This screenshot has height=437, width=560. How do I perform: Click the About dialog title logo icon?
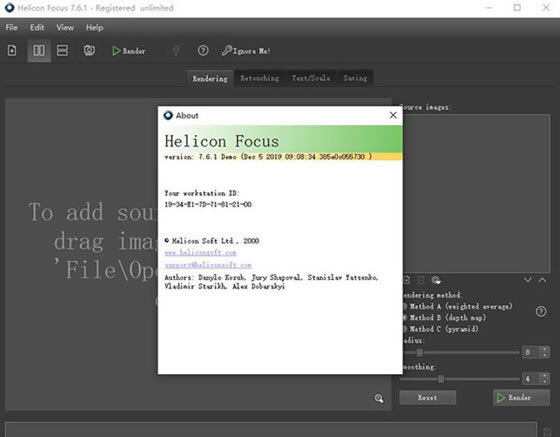point(168,115)
